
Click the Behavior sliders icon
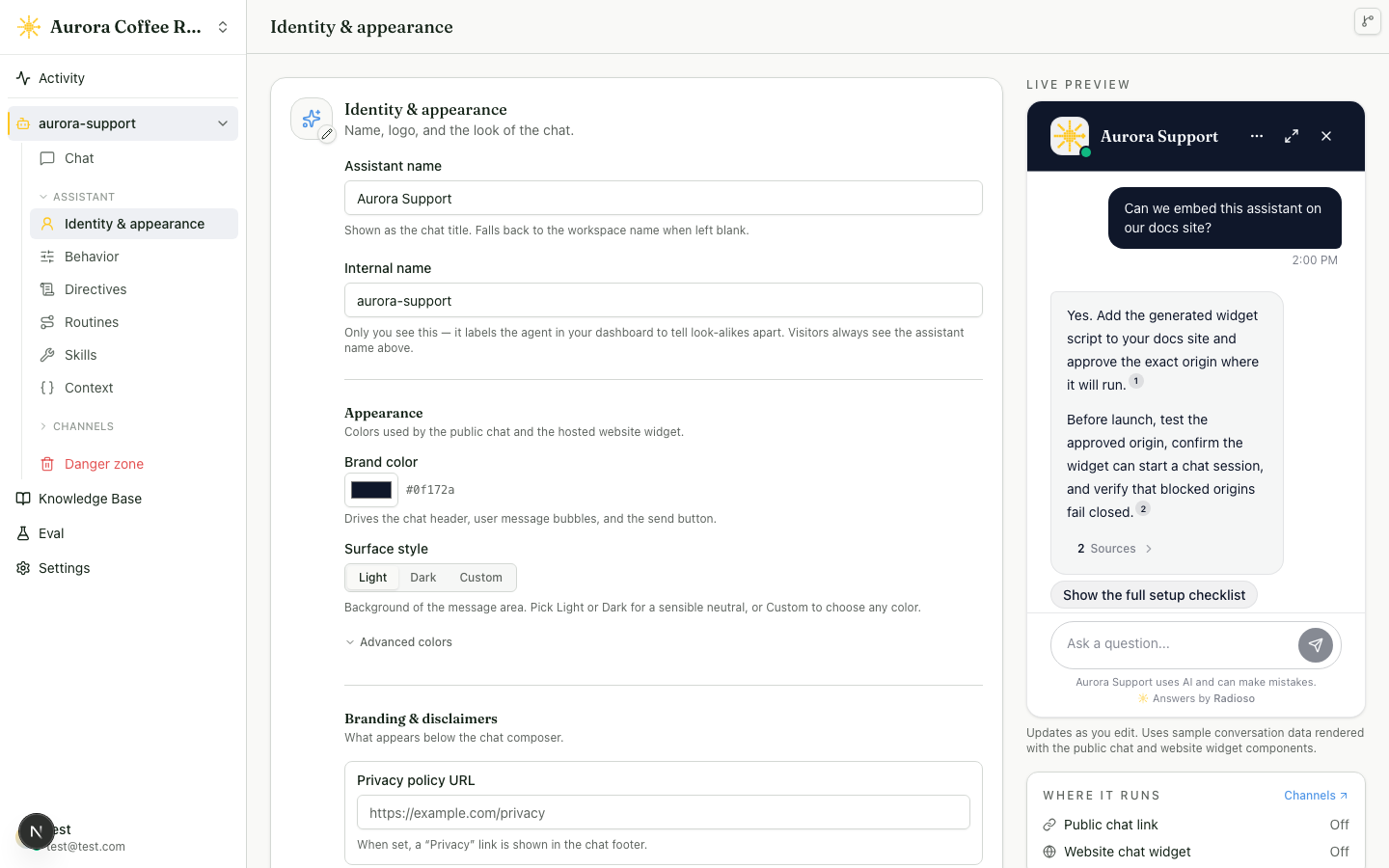[47, 257]
